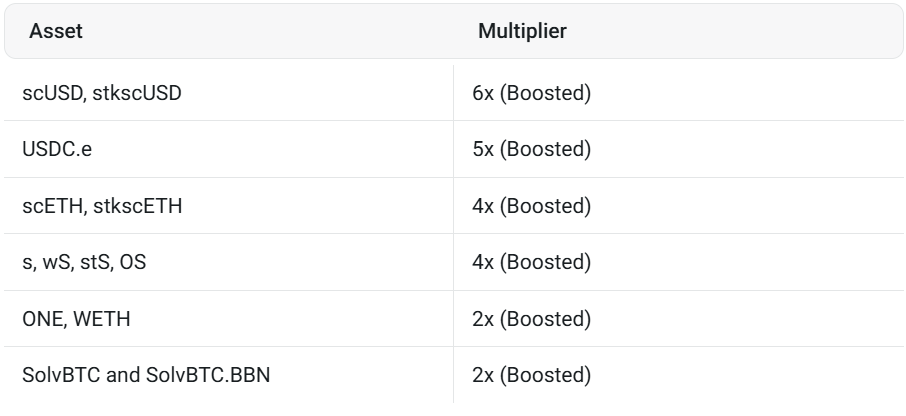Click the multiplier for scETH, stkscETH row
Image resolution: width=906 pixels, height=416 pixels.
click(531, 206)
